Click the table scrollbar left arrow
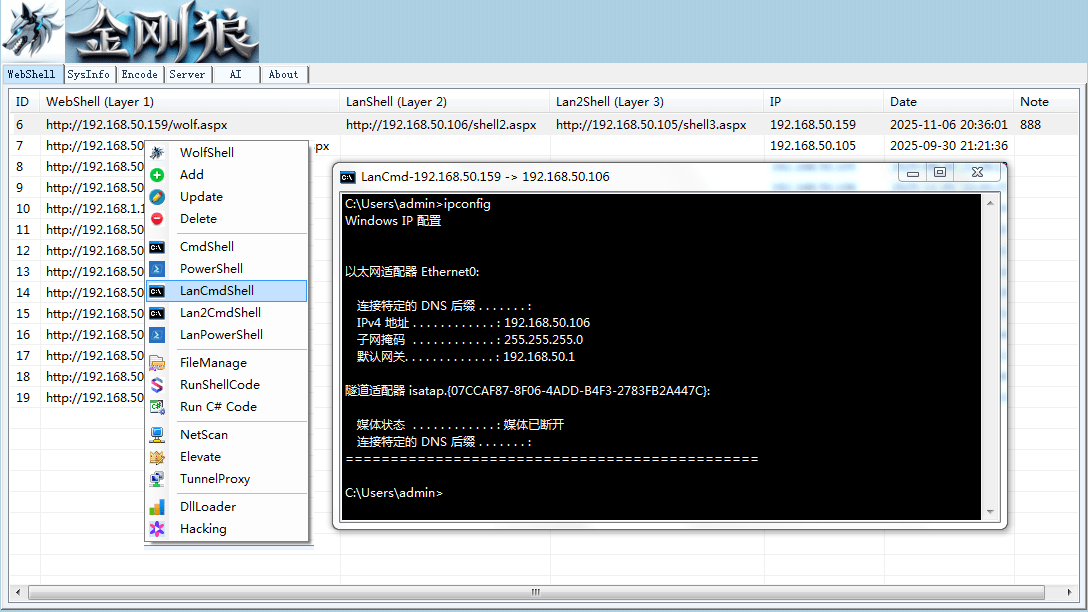Viewport: 1088px width, 612px height. 18,593
